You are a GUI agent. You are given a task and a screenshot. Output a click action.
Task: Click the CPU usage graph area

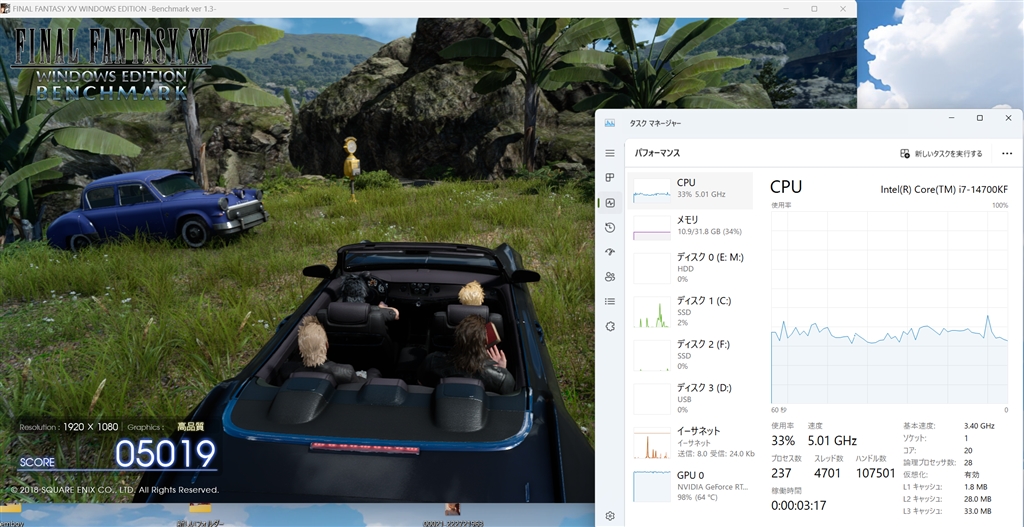[x=889, y=307]
